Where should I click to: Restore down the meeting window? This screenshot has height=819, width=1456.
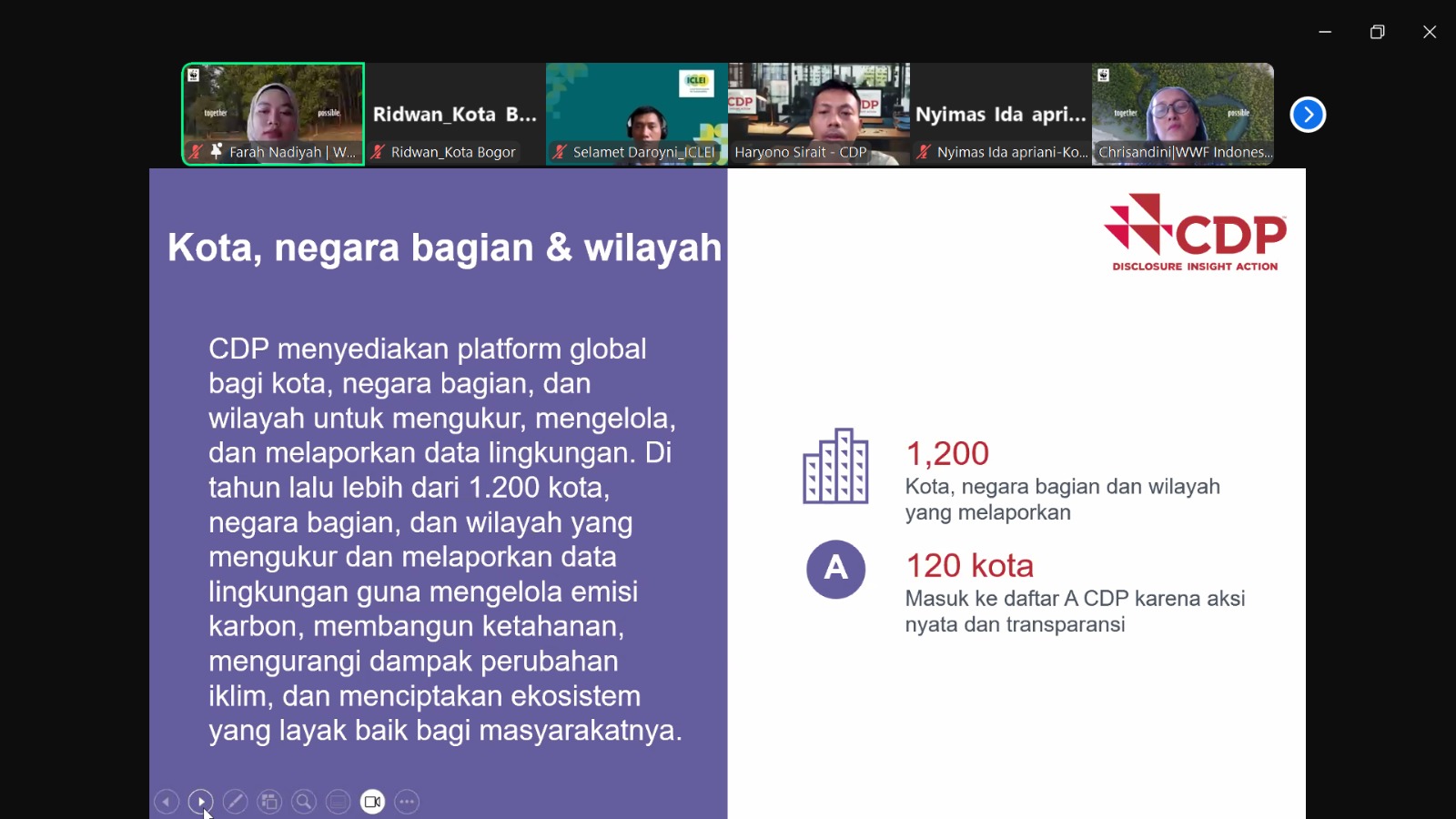pyautogui.click(x=1377, y=32)
